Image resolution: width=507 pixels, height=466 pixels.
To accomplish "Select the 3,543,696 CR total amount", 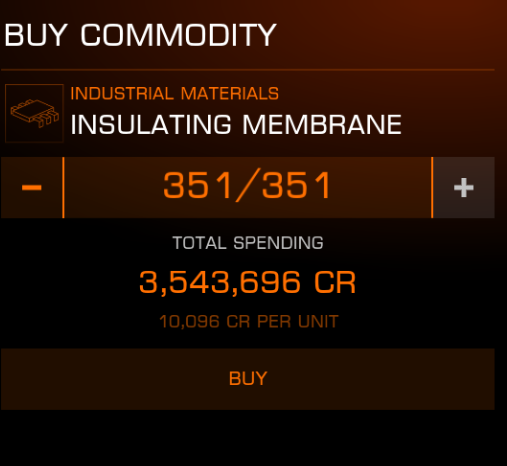I will (248, 282).
